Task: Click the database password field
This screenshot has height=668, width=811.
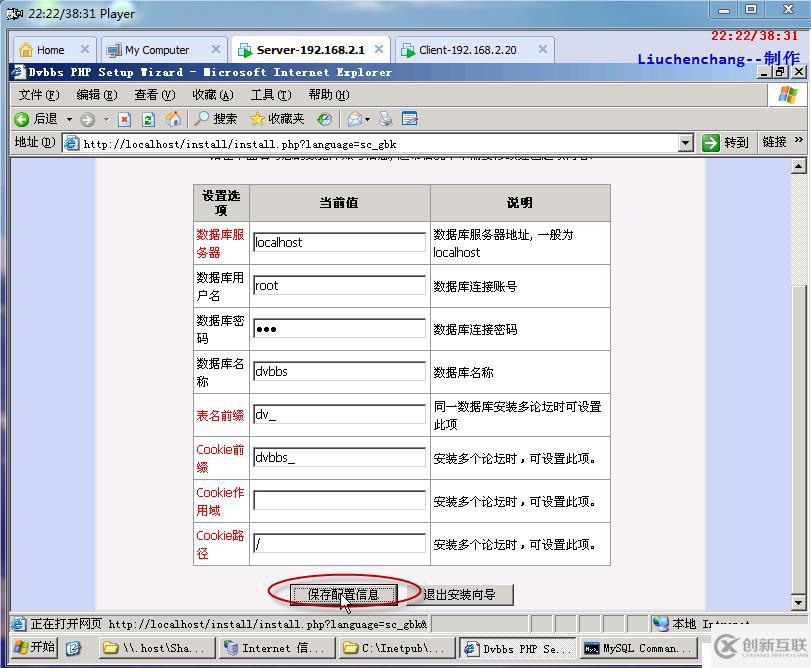Action: pyautogui.click(x=339, y=328)
